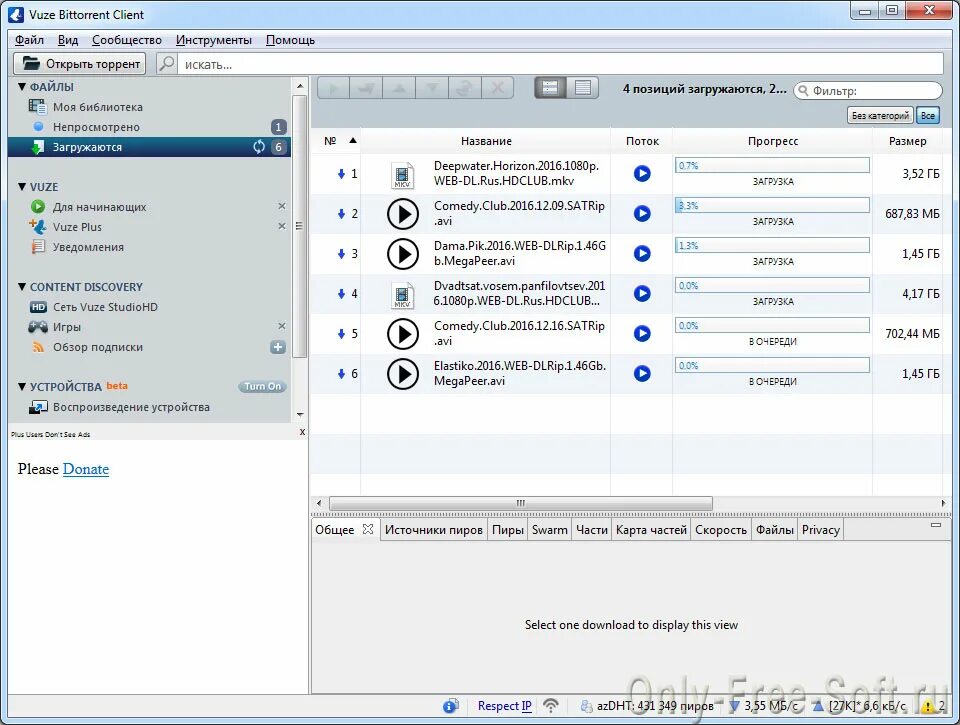Collapse the VUZE sidebar section
Screen dimensions: 960x725
22,187
